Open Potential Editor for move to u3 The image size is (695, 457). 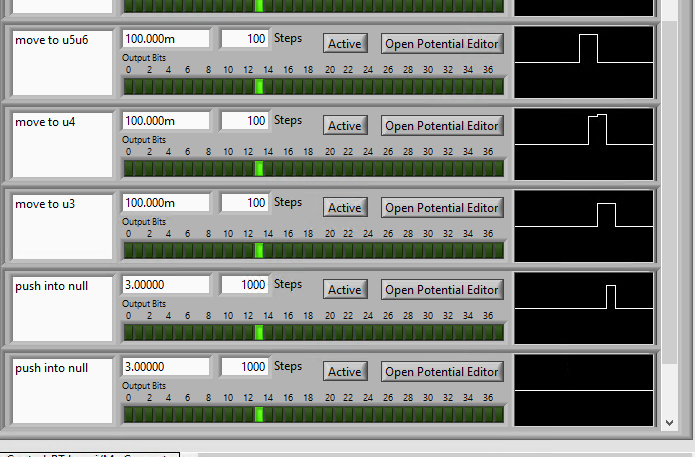[442, 207]
